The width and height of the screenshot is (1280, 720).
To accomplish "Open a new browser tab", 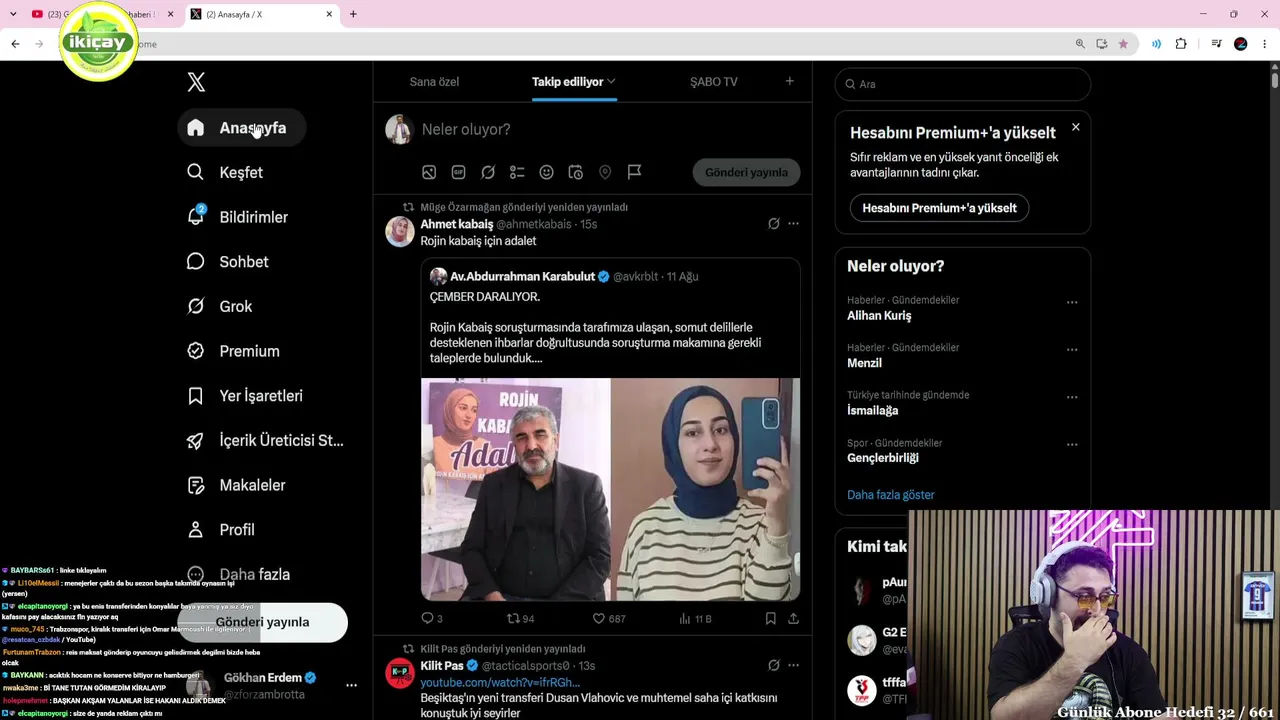I will (353, 14).
